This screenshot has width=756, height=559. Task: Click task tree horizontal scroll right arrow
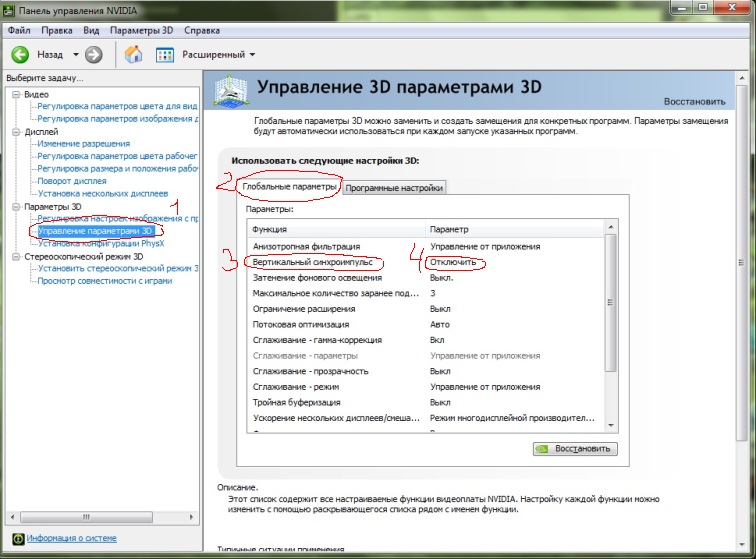(191, 517)
